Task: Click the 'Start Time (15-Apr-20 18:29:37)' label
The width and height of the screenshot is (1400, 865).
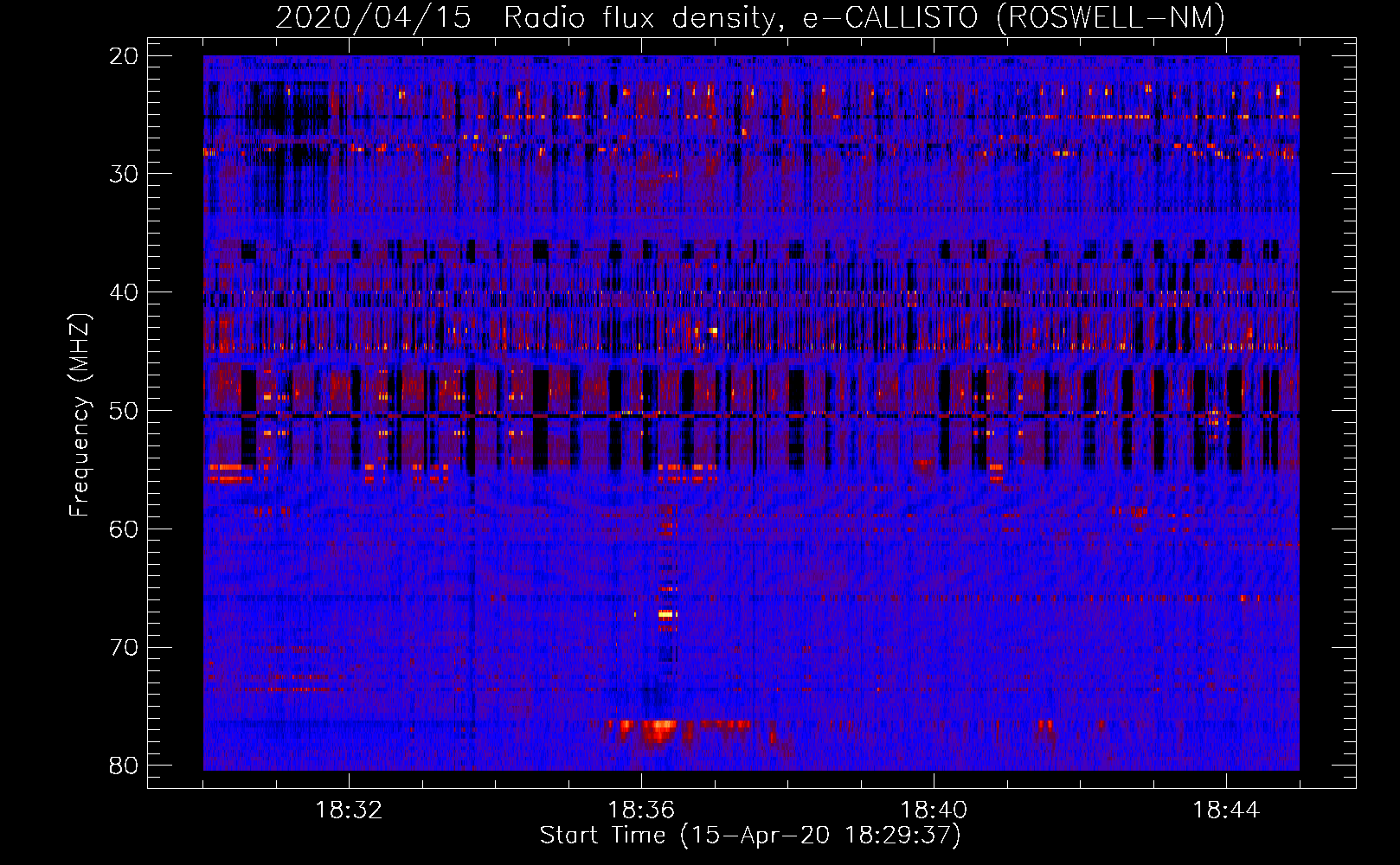Action: (750, 836)
